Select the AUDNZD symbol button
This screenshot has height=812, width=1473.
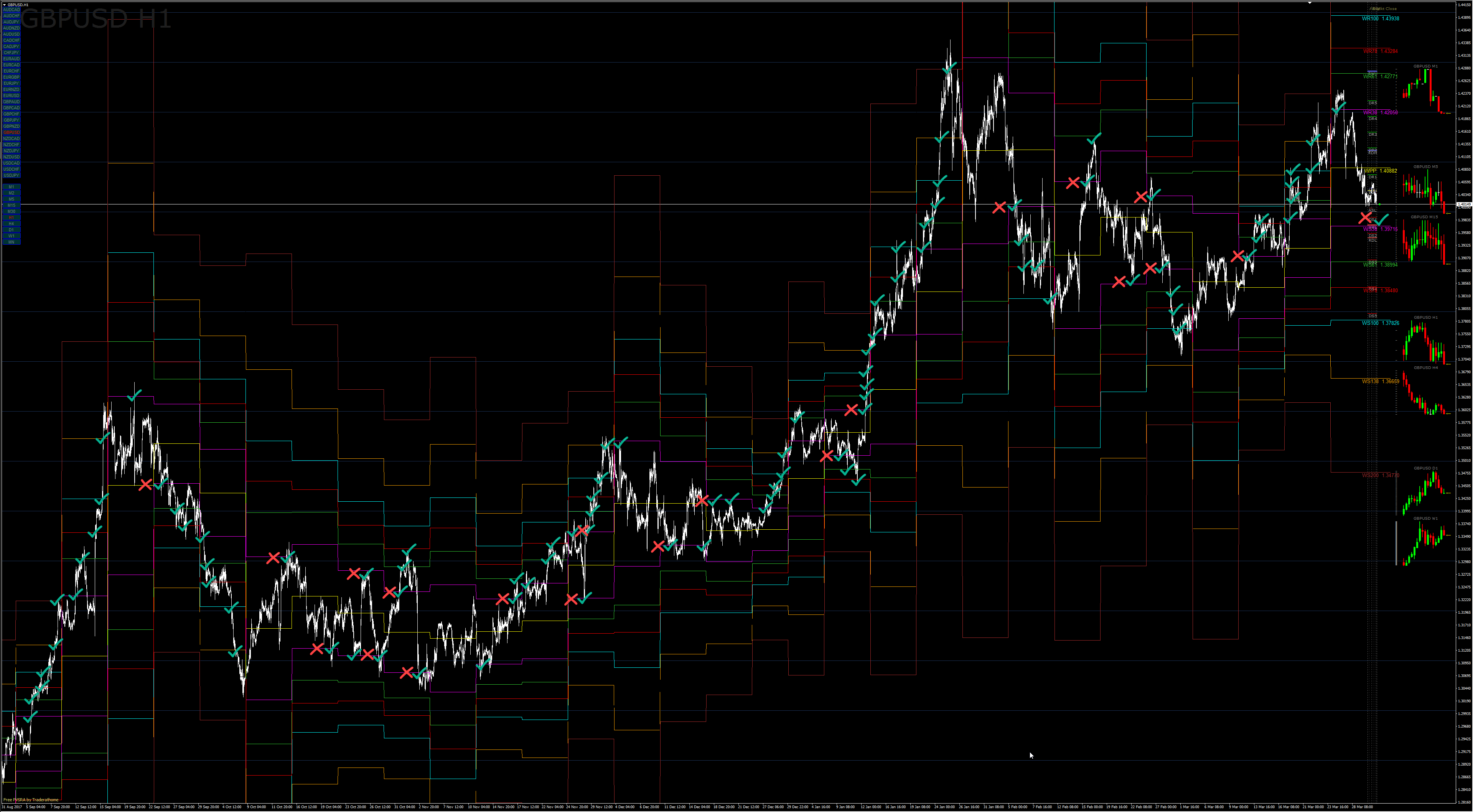(x=12, y=28)
